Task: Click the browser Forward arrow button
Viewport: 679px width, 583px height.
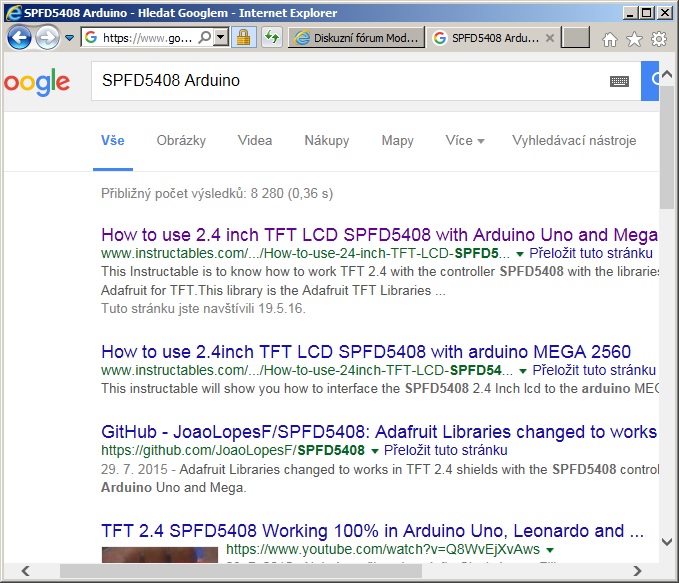Action: pyautogui.click(x=47, y=38)
